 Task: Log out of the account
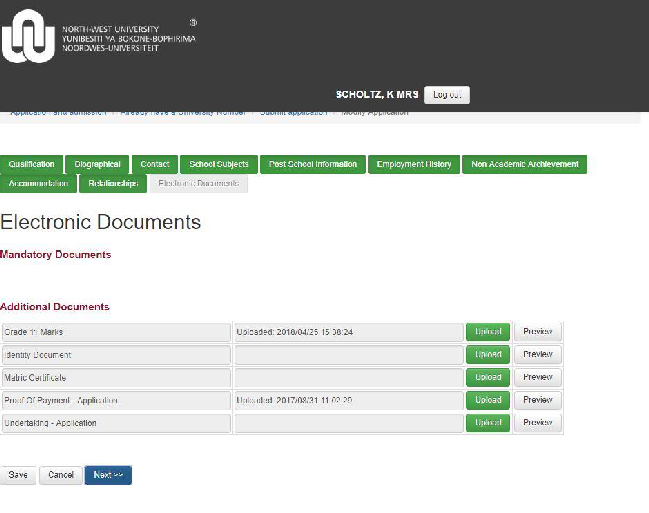(446, 95)
